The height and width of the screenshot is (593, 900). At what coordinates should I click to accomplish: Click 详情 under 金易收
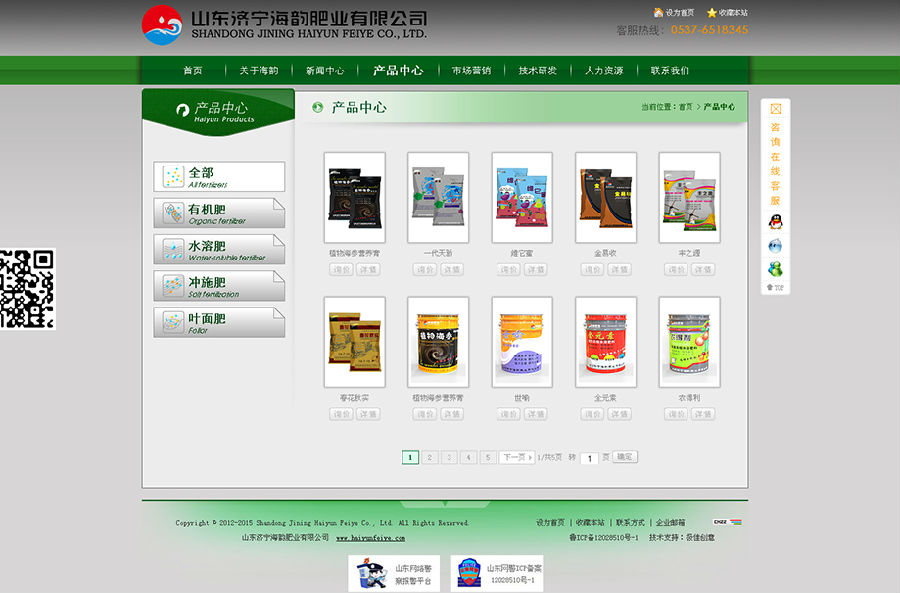coord(619,269)
